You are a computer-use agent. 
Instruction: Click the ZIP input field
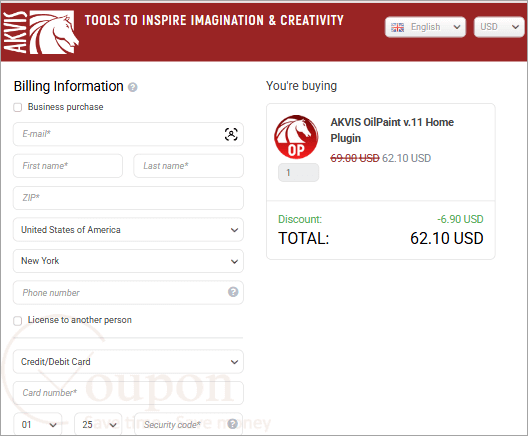[128, 198]
